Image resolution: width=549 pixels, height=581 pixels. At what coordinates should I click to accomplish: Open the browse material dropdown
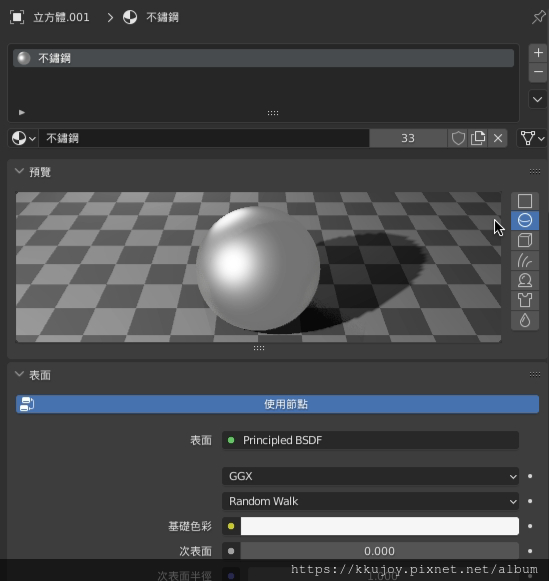23,139
